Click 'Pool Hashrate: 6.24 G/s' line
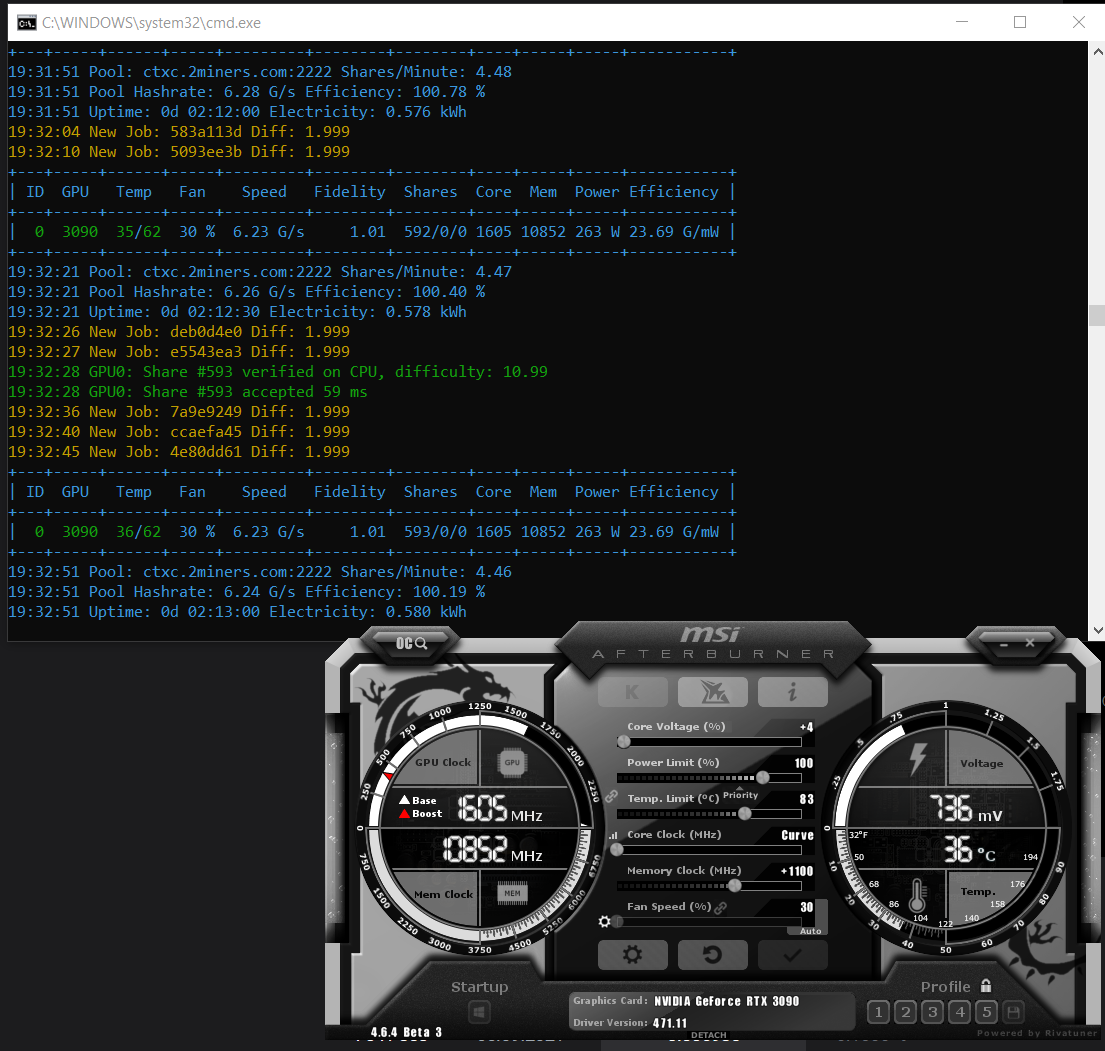 pyautogui.click(x=247, y=592)
